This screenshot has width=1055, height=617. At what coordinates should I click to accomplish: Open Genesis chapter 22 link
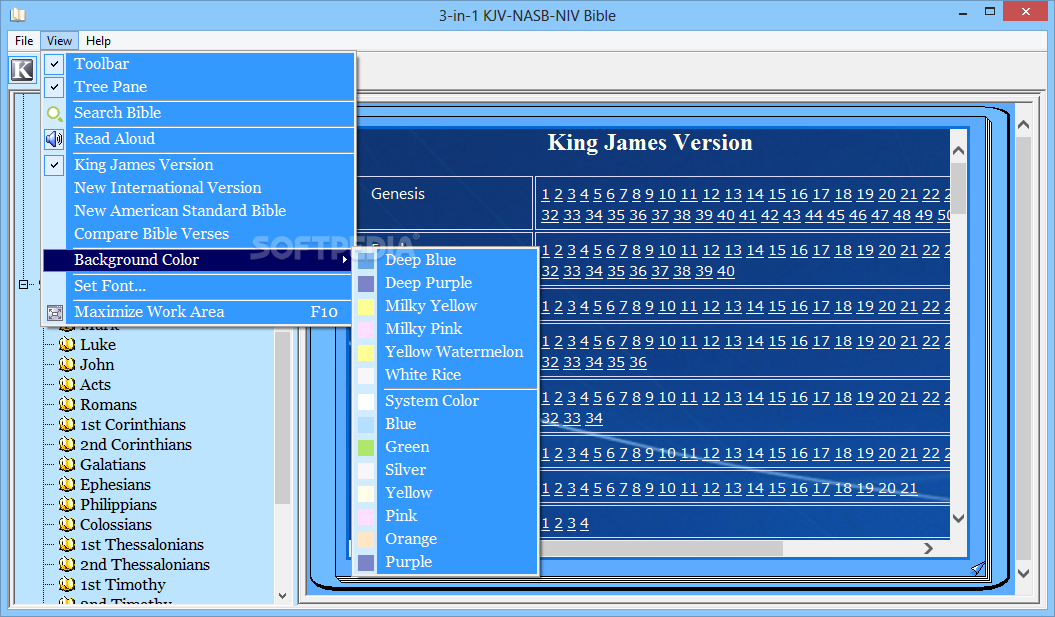(x=931, y=194)
